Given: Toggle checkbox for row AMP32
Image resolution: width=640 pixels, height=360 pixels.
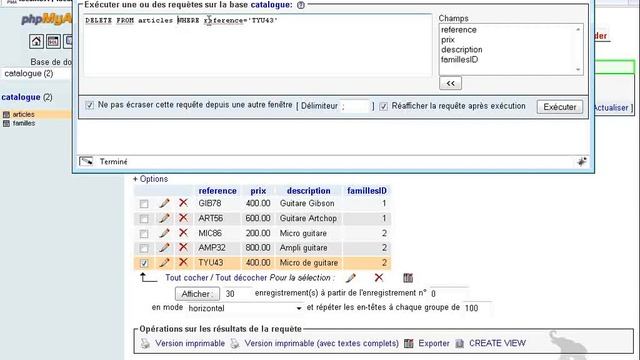Looking at the screenshot, I should (144, 248).
